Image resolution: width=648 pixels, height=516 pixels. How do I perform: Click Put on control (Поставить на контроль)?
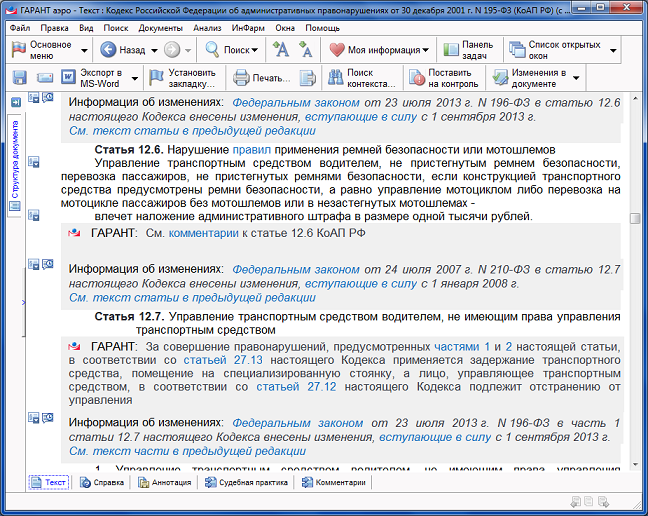coord(443,77)
